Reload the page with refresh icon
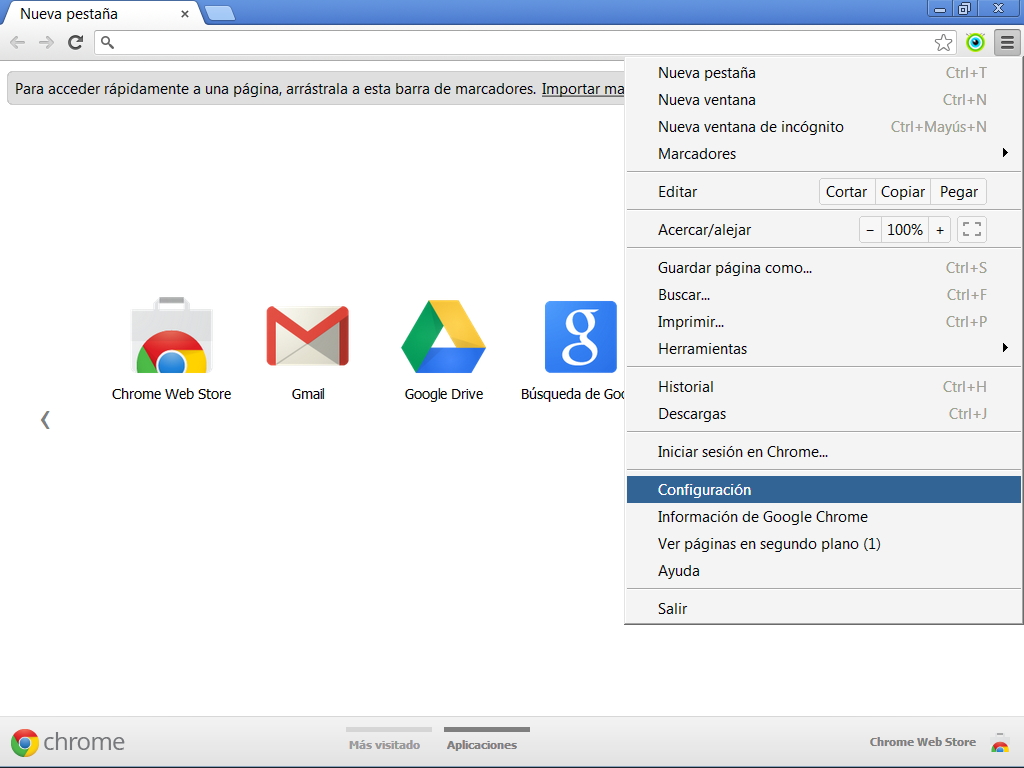Image resolution: width=1024 pixels, height=768 pixels. pyautogui.click(x=76, y=42)
